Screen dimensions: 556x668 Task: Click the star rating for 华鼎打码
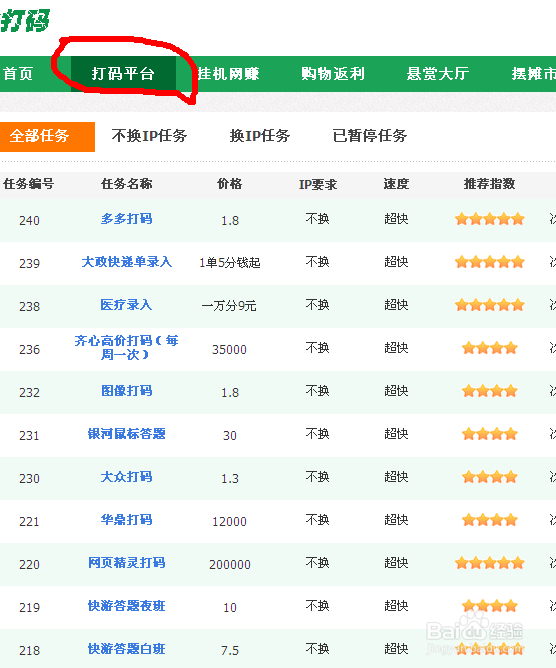click(x=490, y=520)
